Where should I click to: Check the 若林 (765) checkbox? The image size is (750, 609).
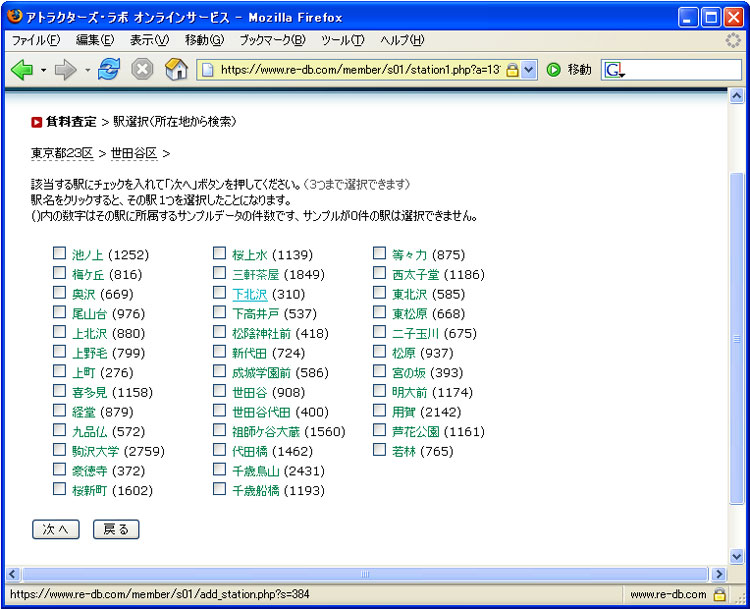click(x=379, y=450)
